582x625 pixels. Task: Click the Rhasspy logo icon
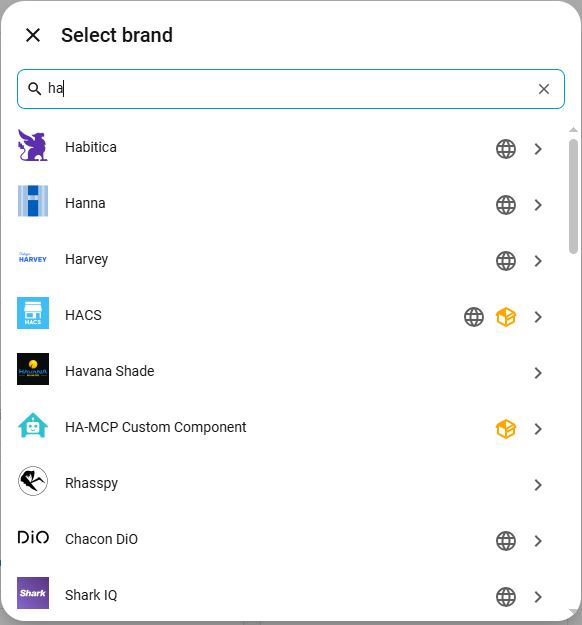pos(33,481)
